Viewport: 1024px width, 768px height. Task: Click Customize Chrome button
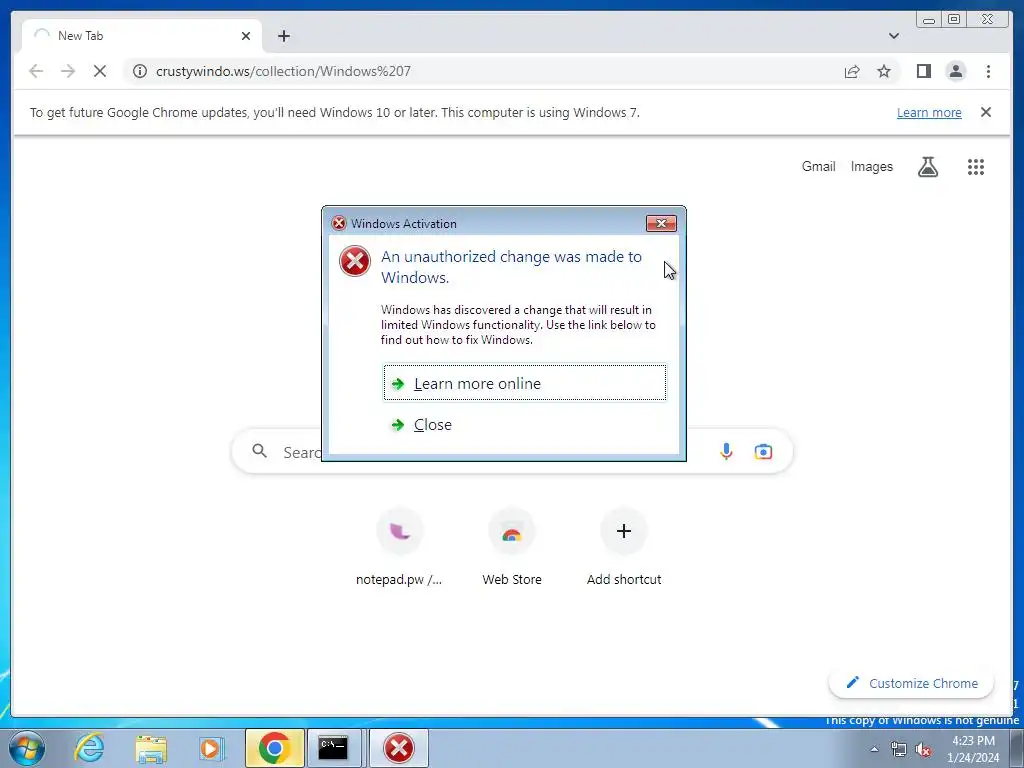point(911,683)
